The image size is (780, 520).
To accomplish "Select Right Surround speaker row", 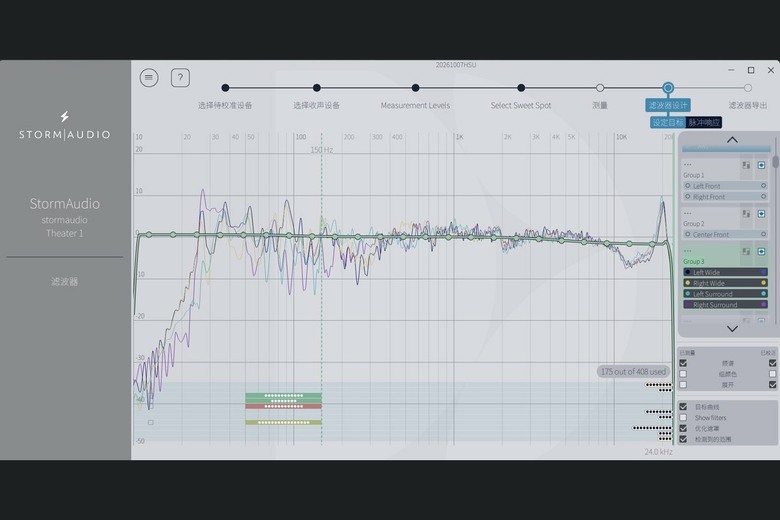I will (x=725, y=305).
